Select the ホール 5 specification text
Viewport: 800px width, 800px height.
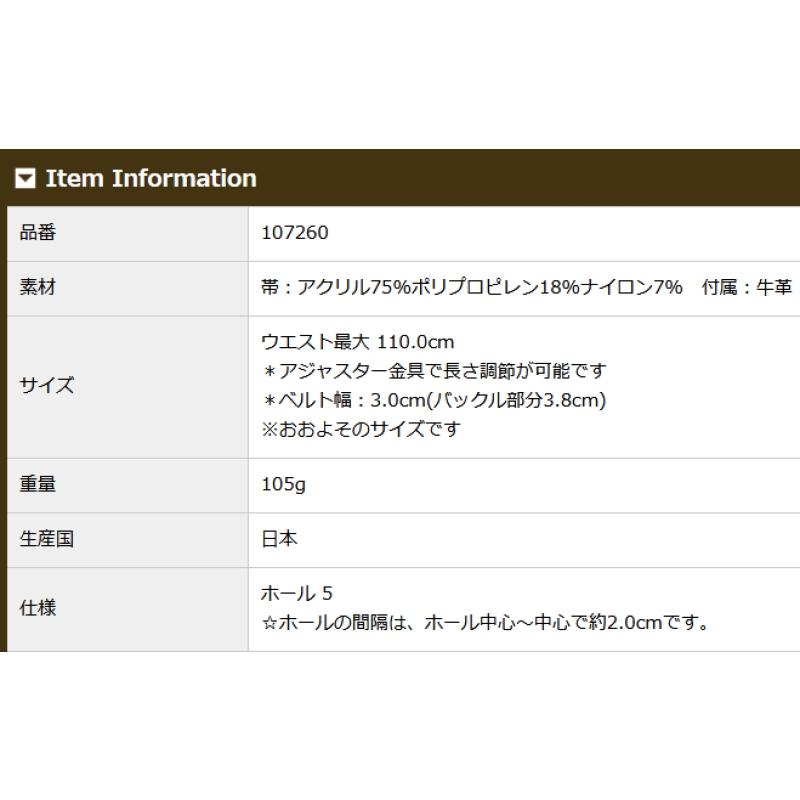[x=296, y=593]
